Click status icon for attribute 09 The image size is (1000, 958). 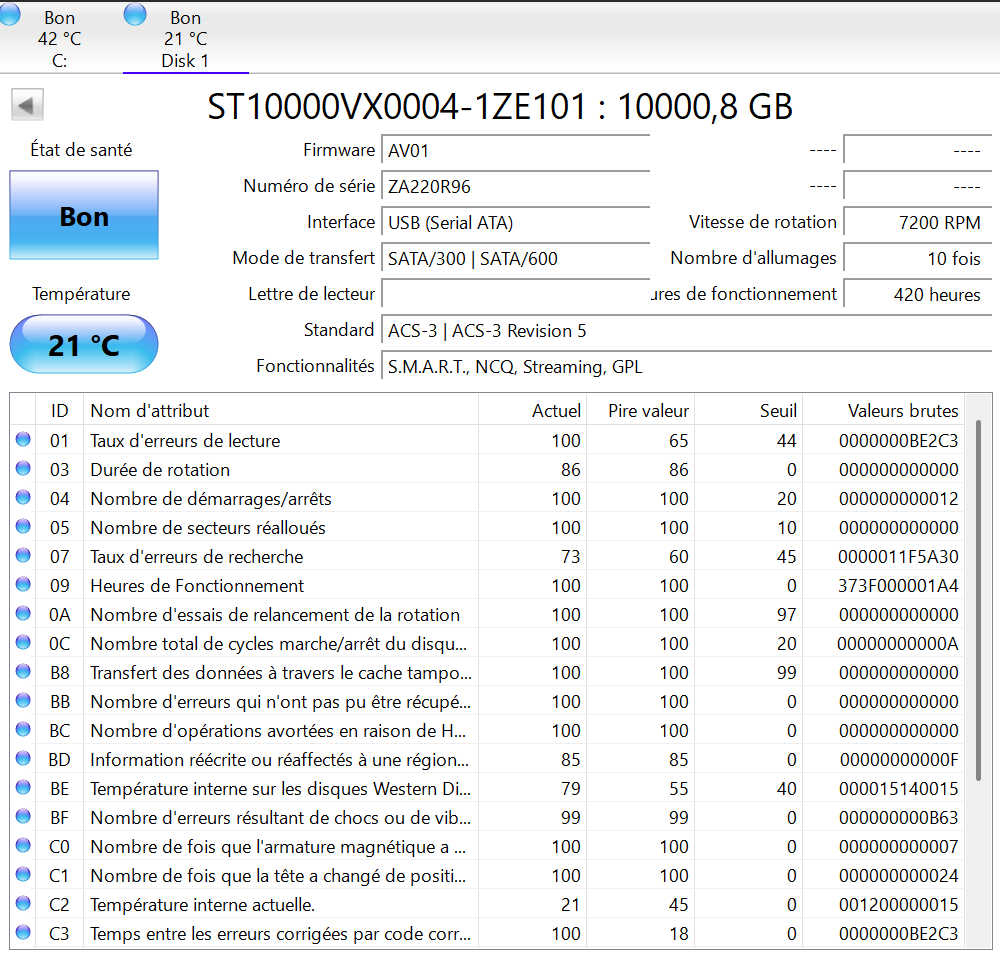(x=23, y=585)
